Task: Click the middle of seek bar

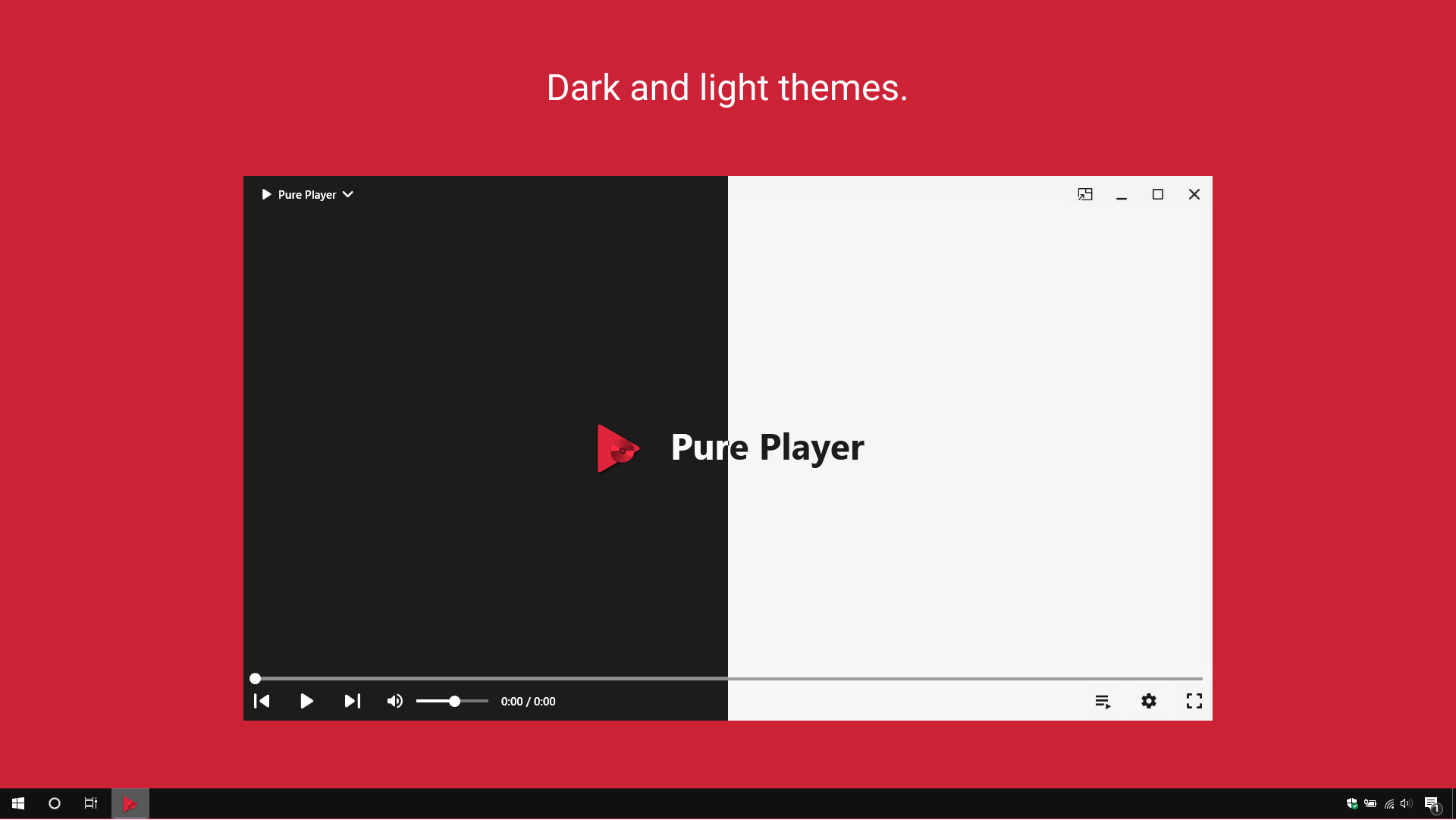Action: [728, 678]
